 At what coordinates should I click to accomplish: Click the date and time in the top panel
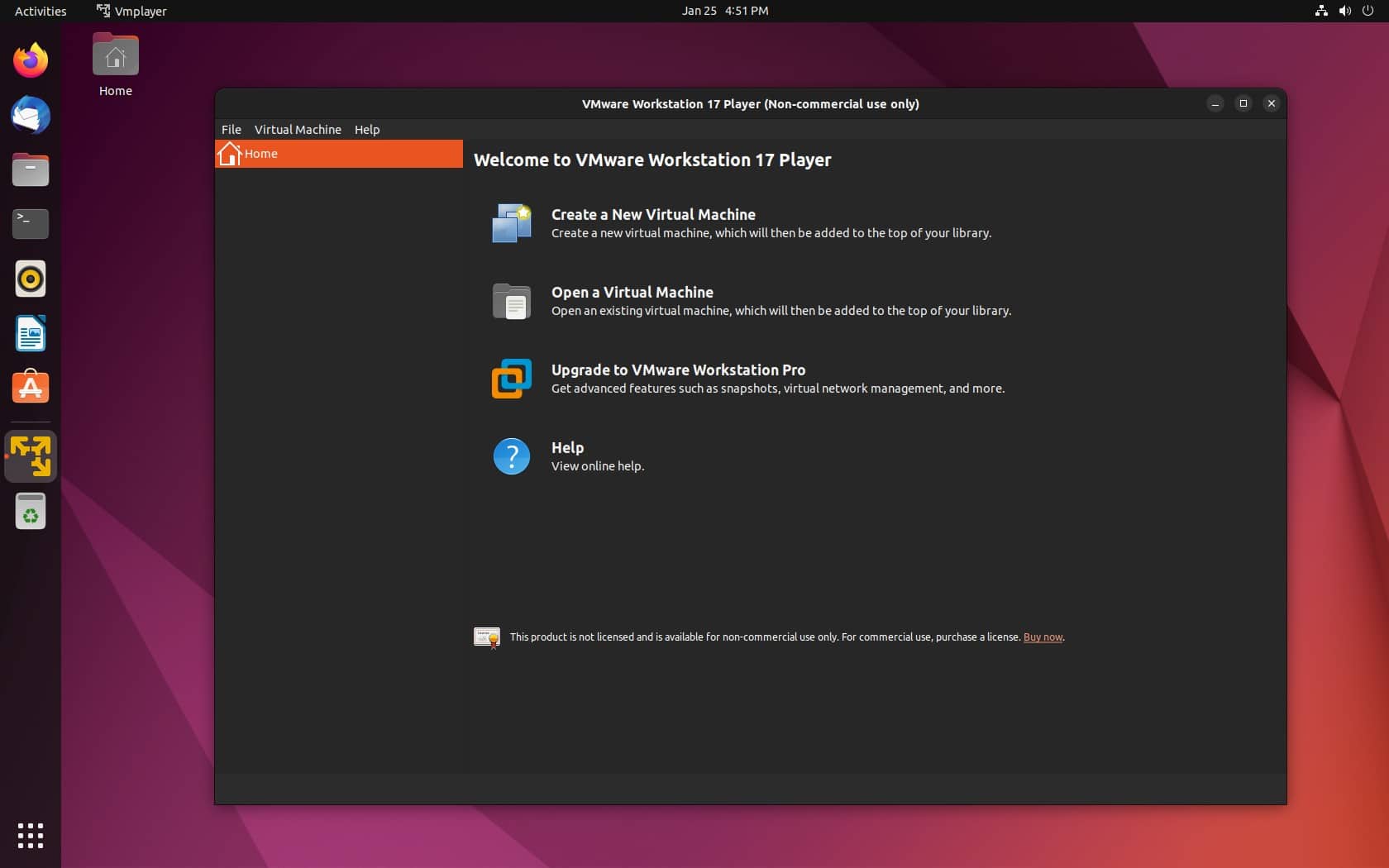tap(725, 11)
